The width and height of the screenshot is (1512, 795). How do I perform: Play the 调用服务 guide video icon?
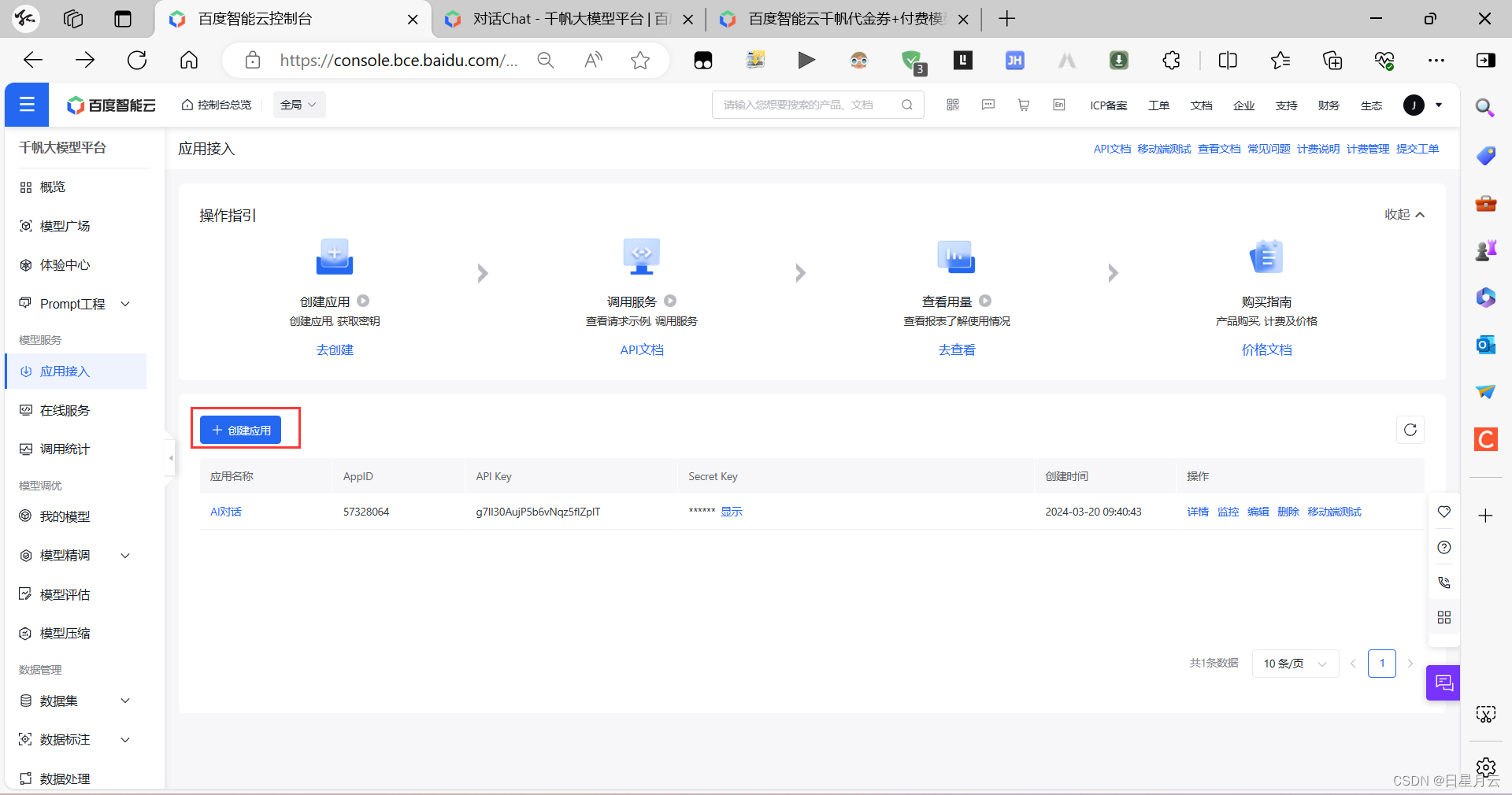[670, 301]
